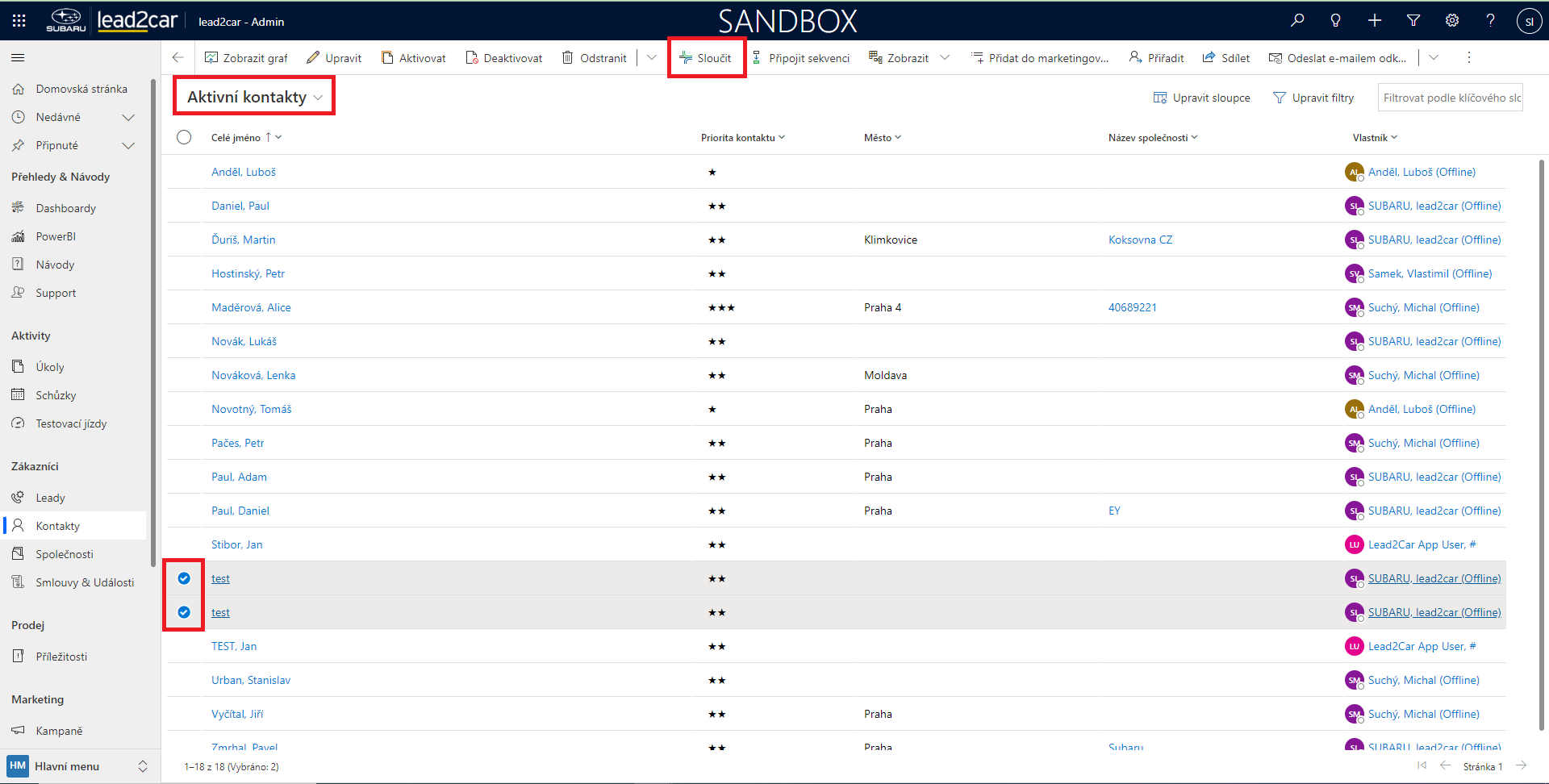The height and width of the screenshot is (784, 1549).
Task: Open the Město column header dropdown
Action: coord(883,138)
